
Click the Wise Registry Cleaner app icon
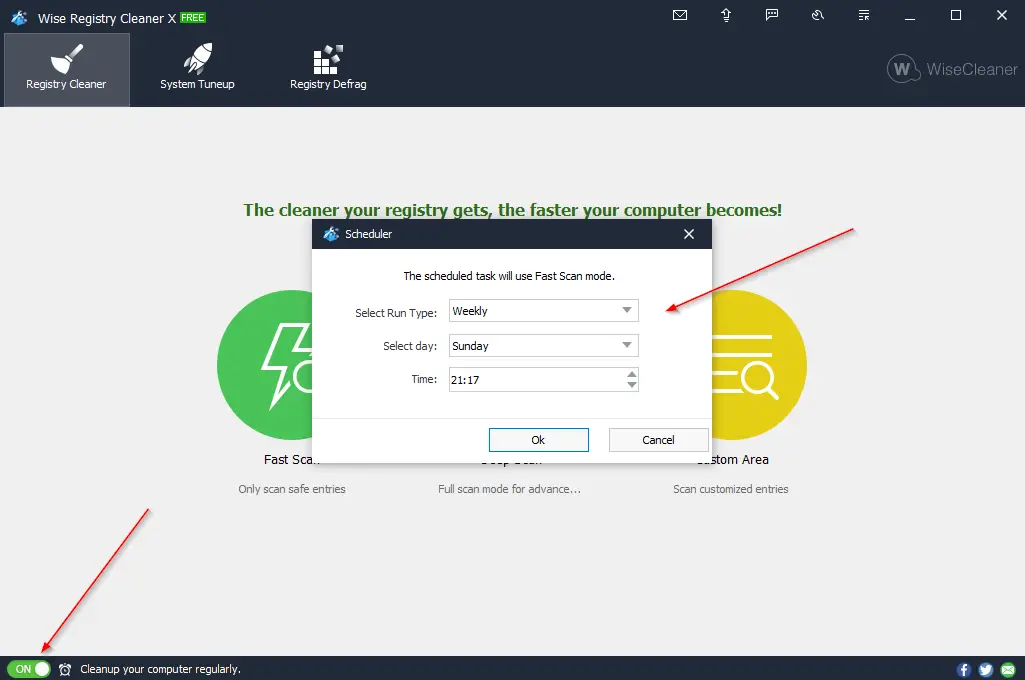pos(20,18)
